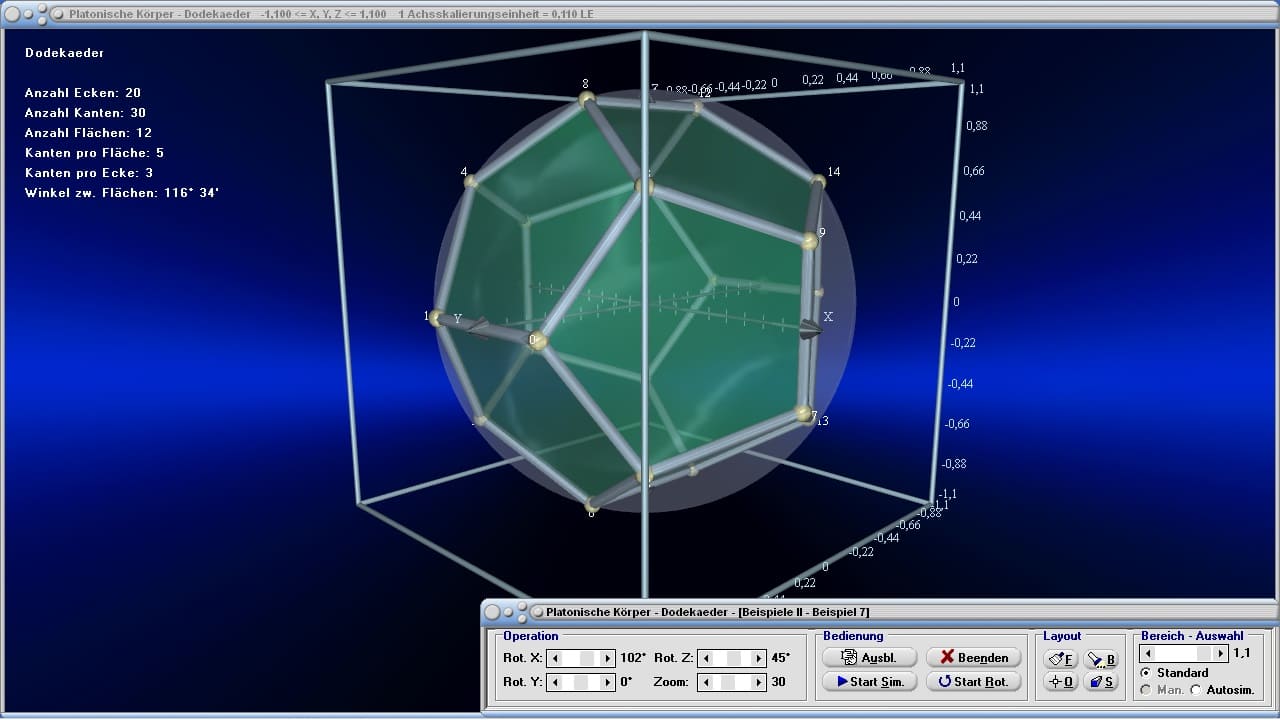Click the Bereich - Auswahl slider track
This screenshot has height=720, width=1280.
point(1185,653)
